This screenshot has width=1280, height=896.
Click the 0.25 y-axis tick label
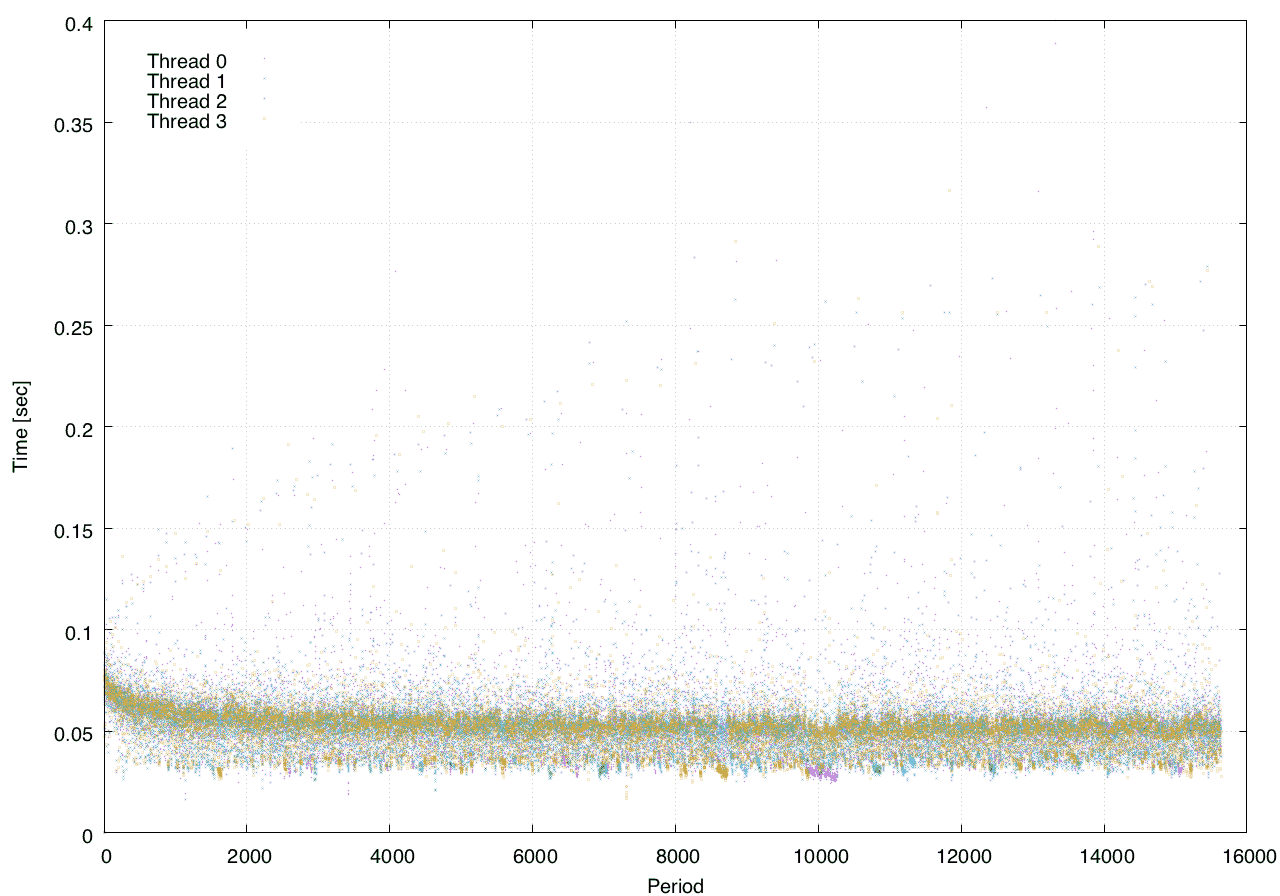(x=73, y=327)
